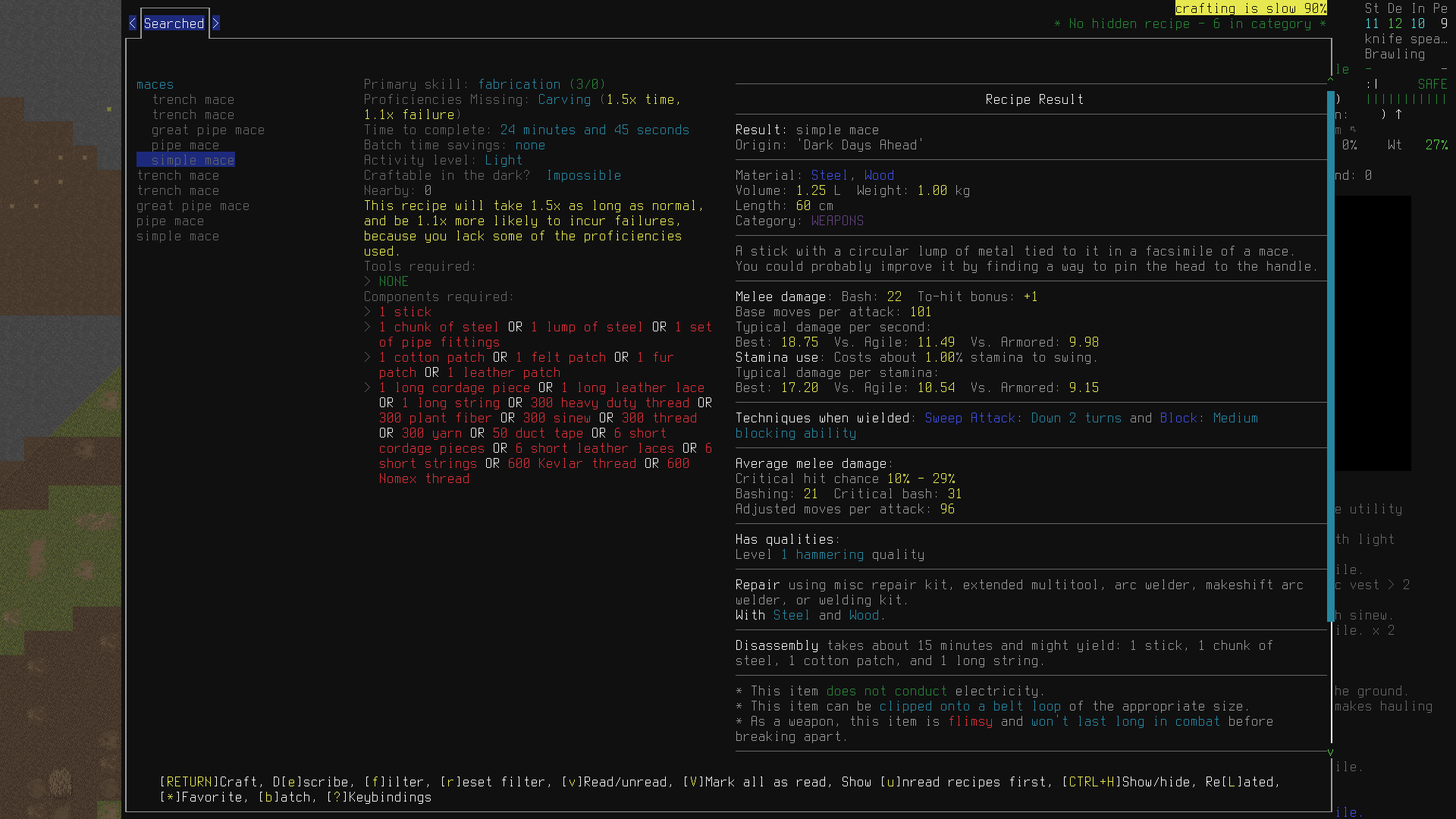Click the [f]ilter command
This screenshot has width=1456, height=819.
coord(394,782)
